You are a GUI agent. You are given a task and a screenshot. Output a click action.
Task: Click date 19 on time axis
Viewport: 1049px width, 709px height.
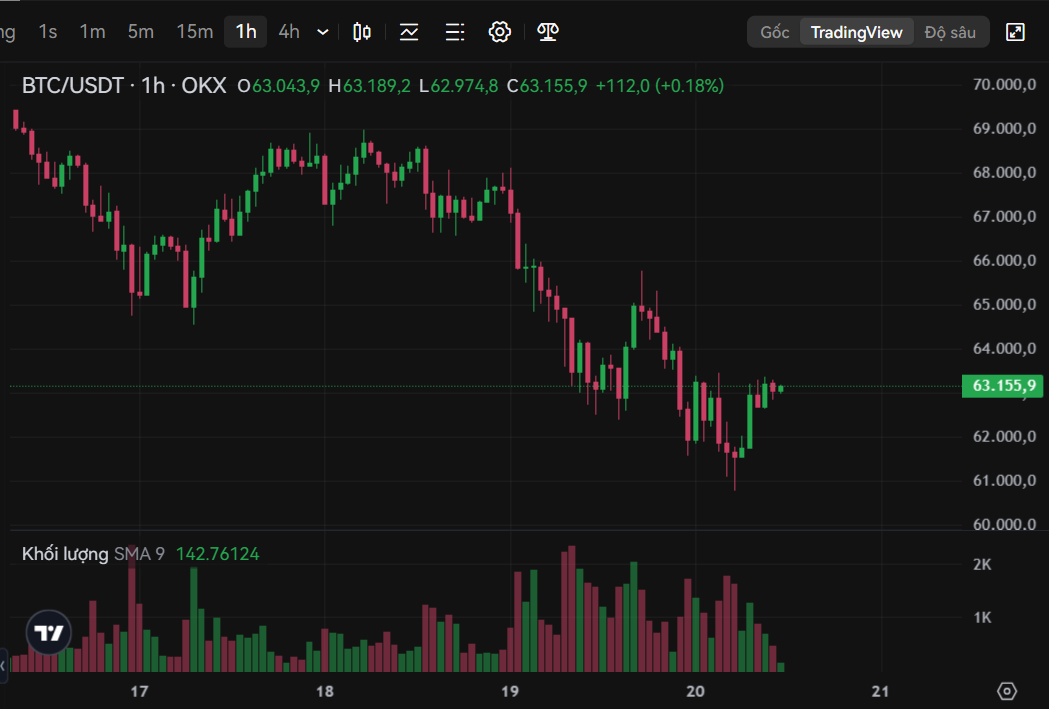tap(510, 691)
